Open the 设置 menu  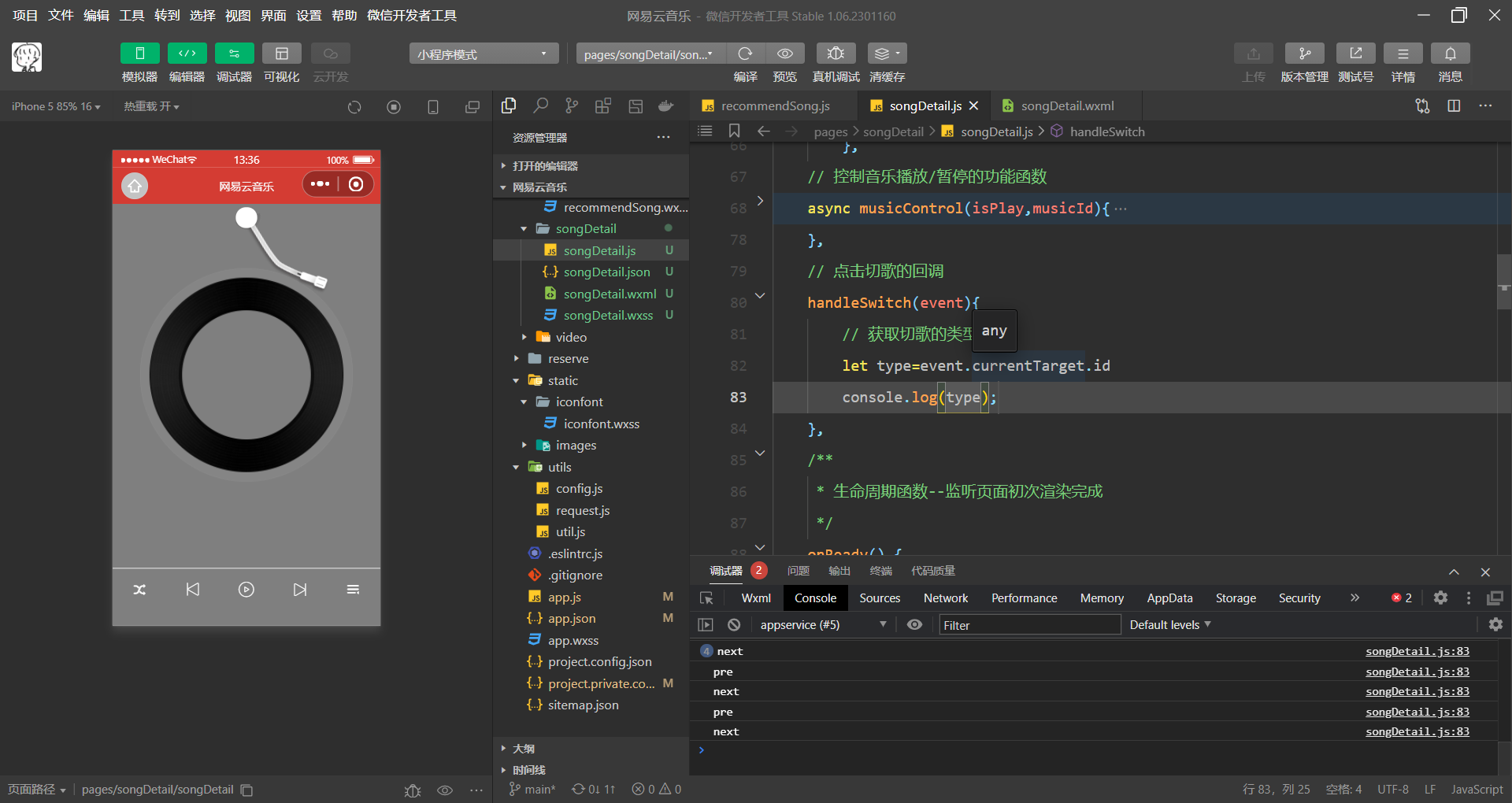click(309, 16)
